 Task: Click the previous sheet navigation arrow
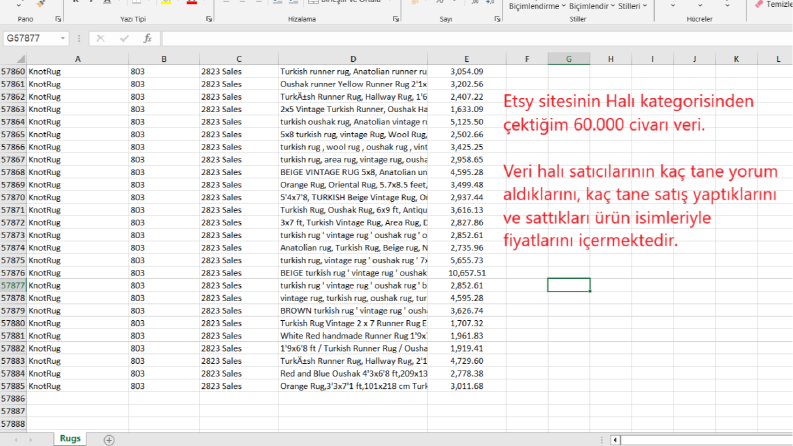pos(16,440)
